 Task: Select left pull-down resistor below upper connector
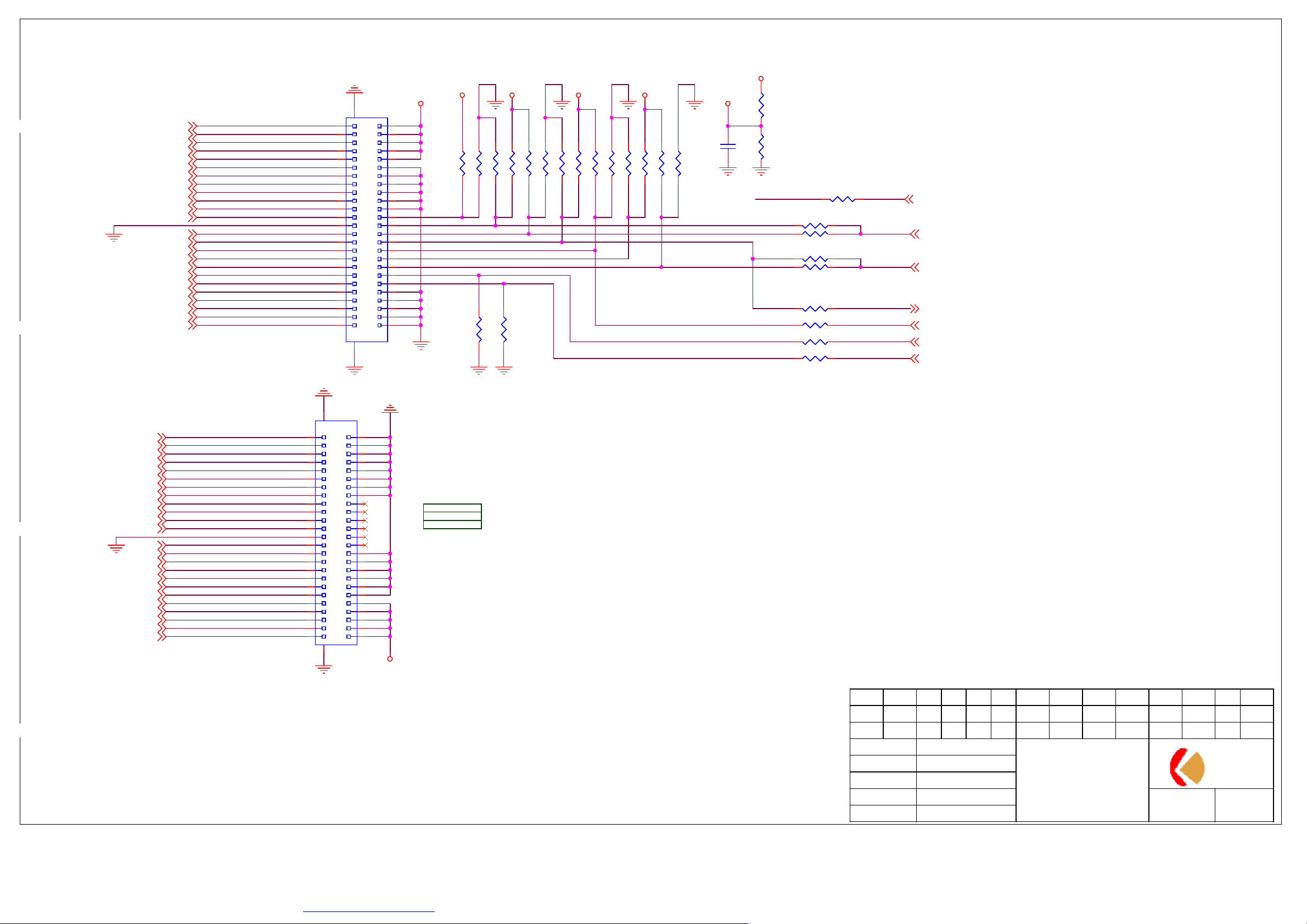point(479,329)
